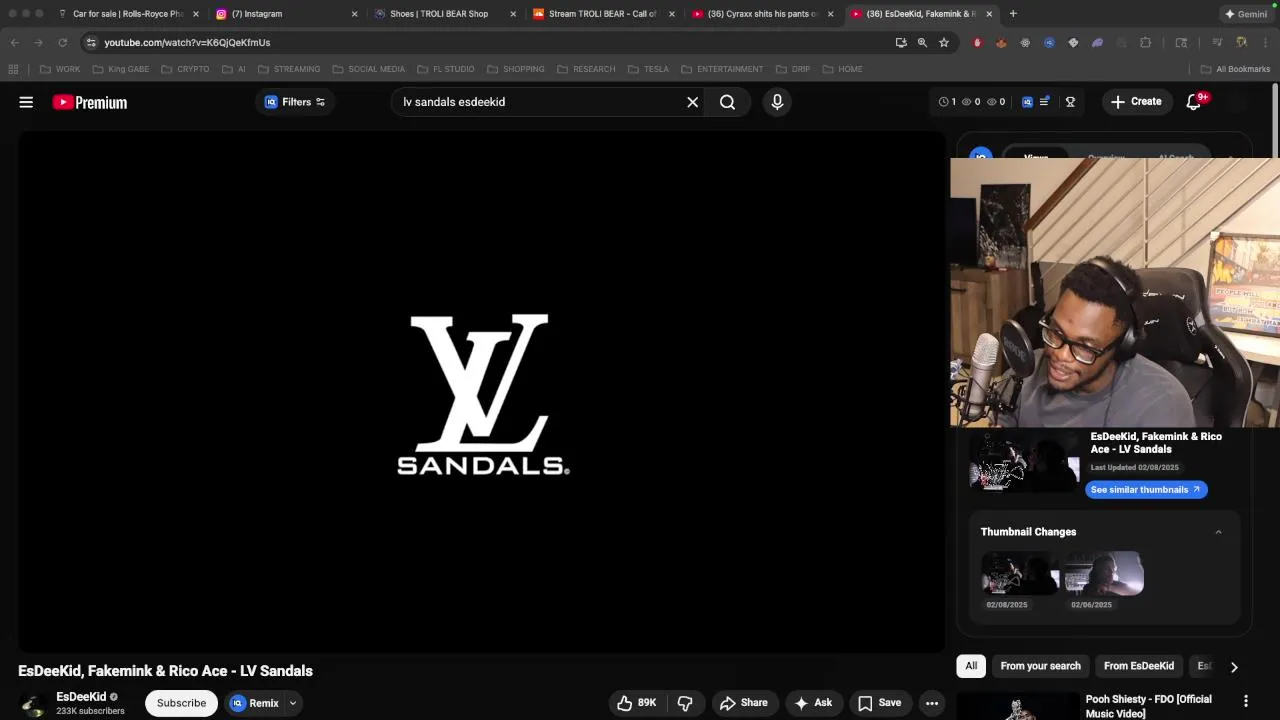Install app icon in address bar

901,43
